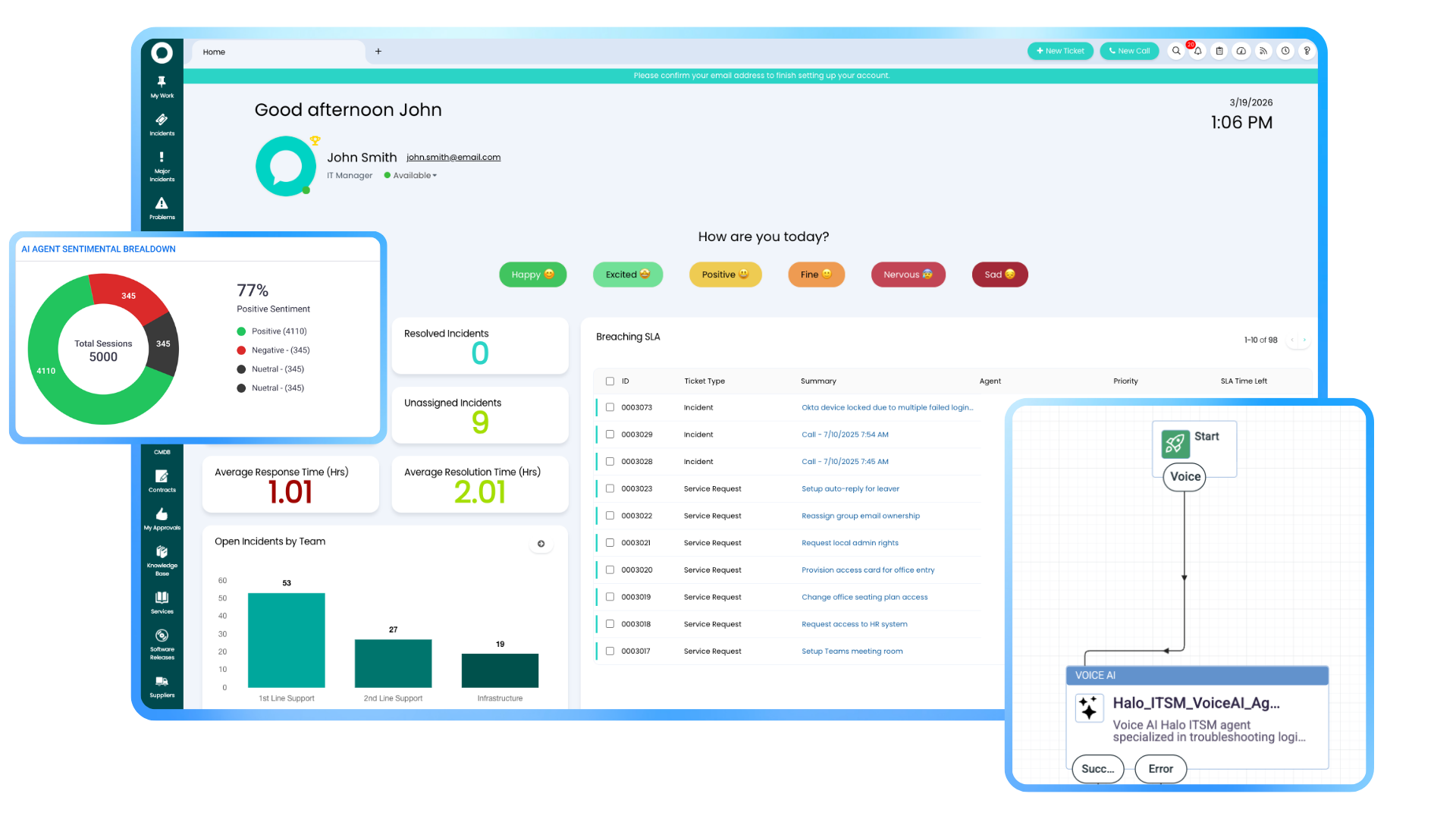The height and width of the screenshot is (819, 1456).
Task: Click the search icon in the top toolbar
Action: pos(1175,50)
